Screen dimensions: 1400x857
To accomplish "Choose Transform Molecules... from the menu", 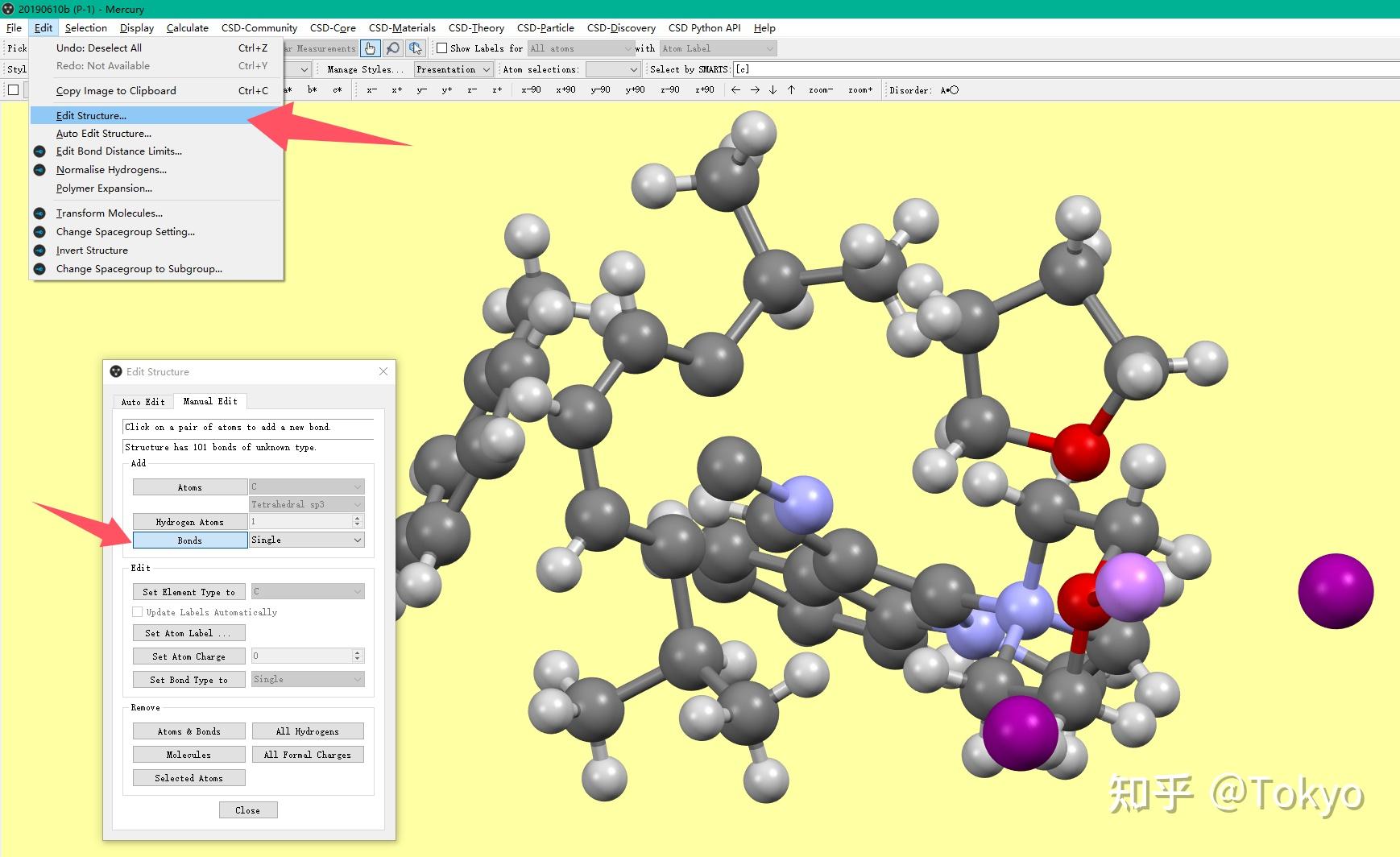I will [x=156, y=213].
